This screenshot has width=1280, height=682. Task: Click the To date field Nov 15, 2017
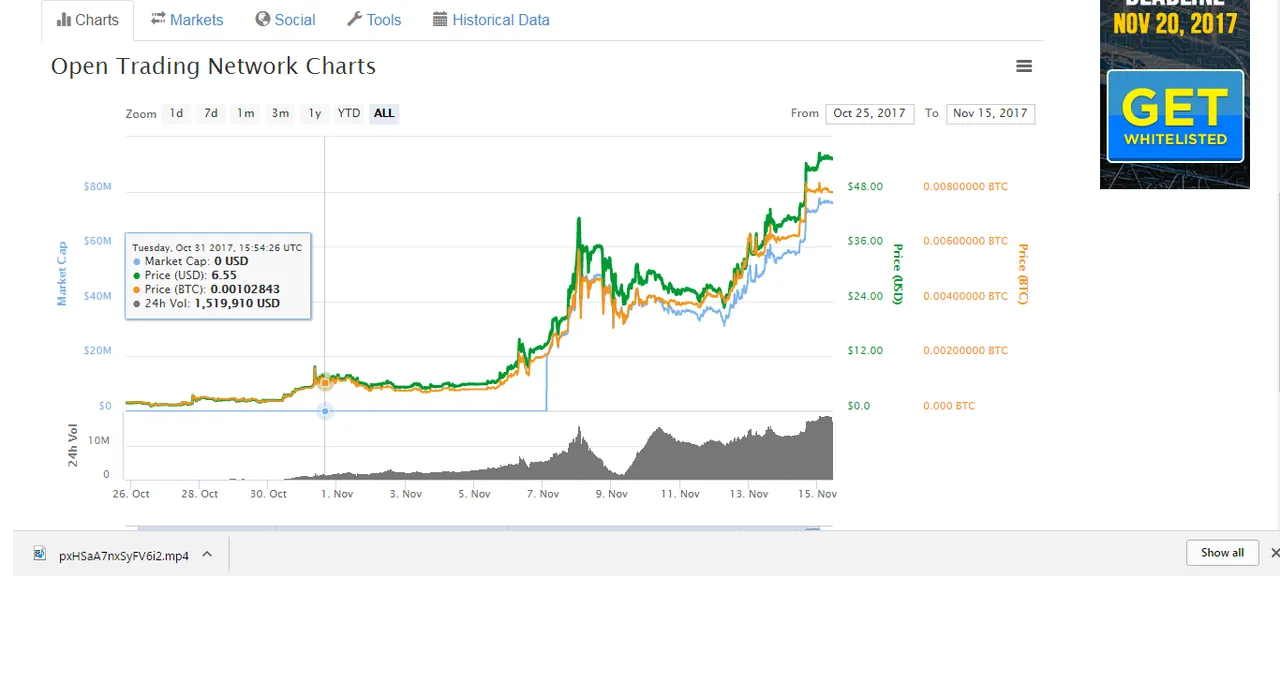pos(990,113)
